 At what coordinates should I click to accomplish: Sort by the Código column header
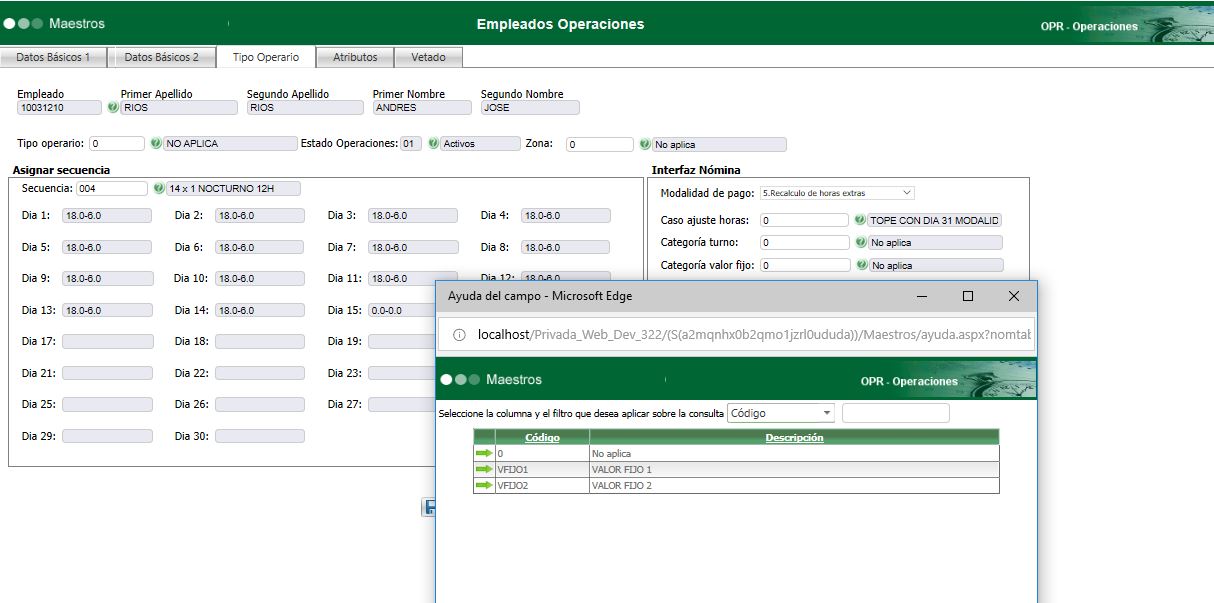[542, 437]
